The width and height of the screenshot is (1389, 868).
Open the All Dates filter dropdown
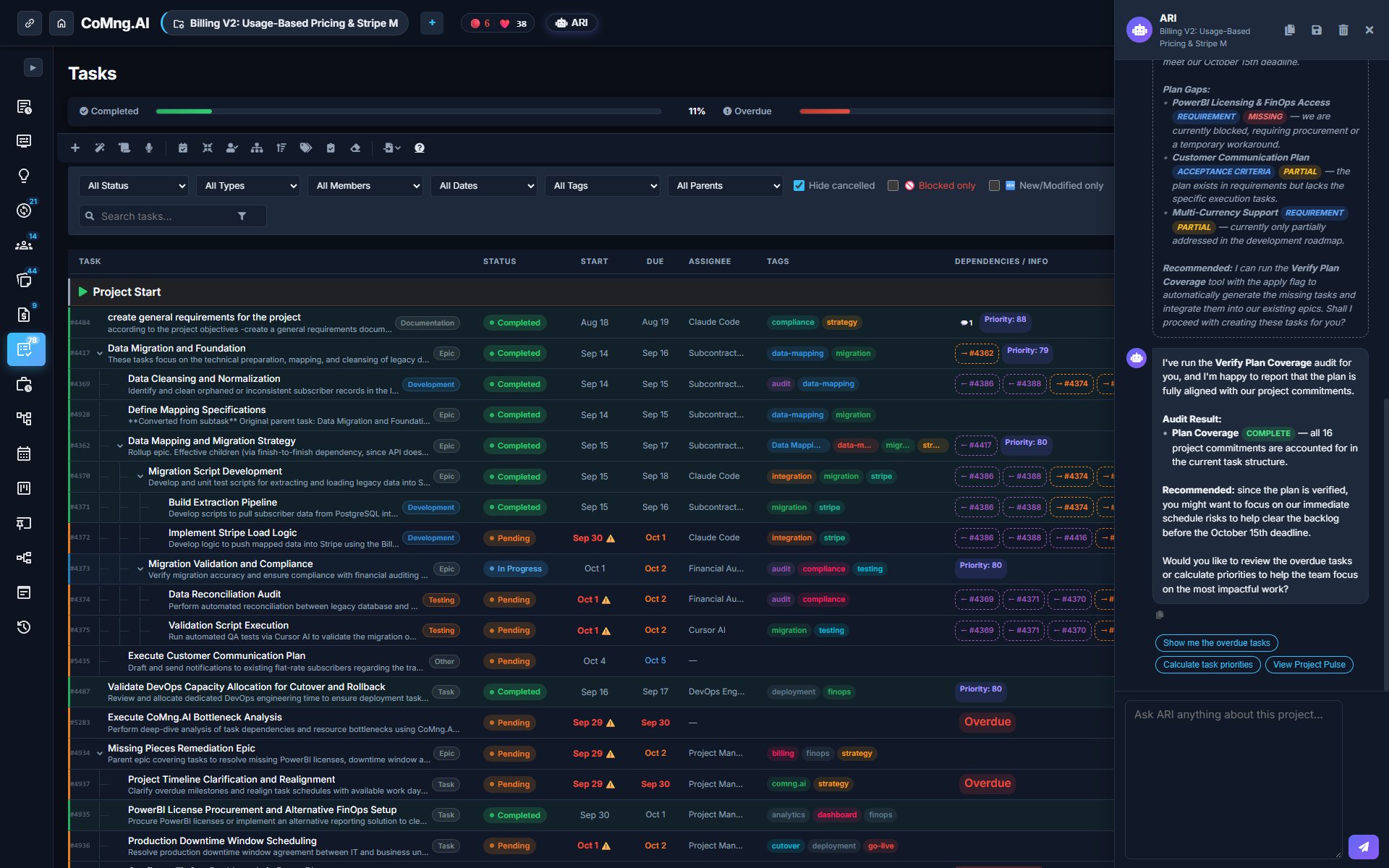[x=484, y=186]
